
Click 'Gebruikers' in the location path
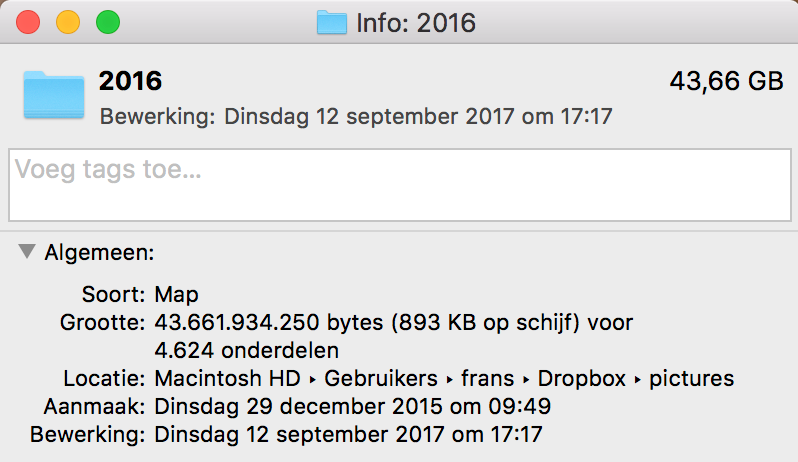(380, 379)
